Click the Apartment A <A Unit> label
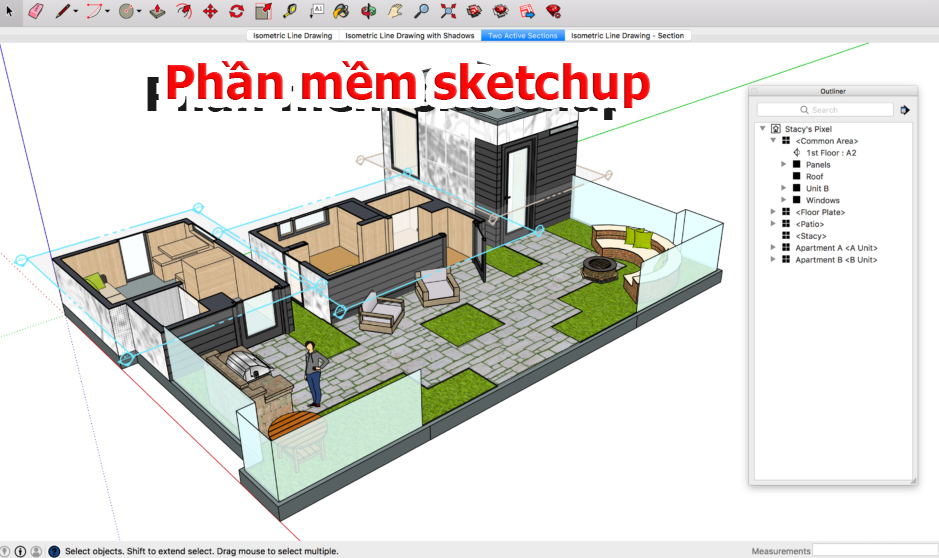This screenshot has height=558, width=939. [x=837, y=248]
